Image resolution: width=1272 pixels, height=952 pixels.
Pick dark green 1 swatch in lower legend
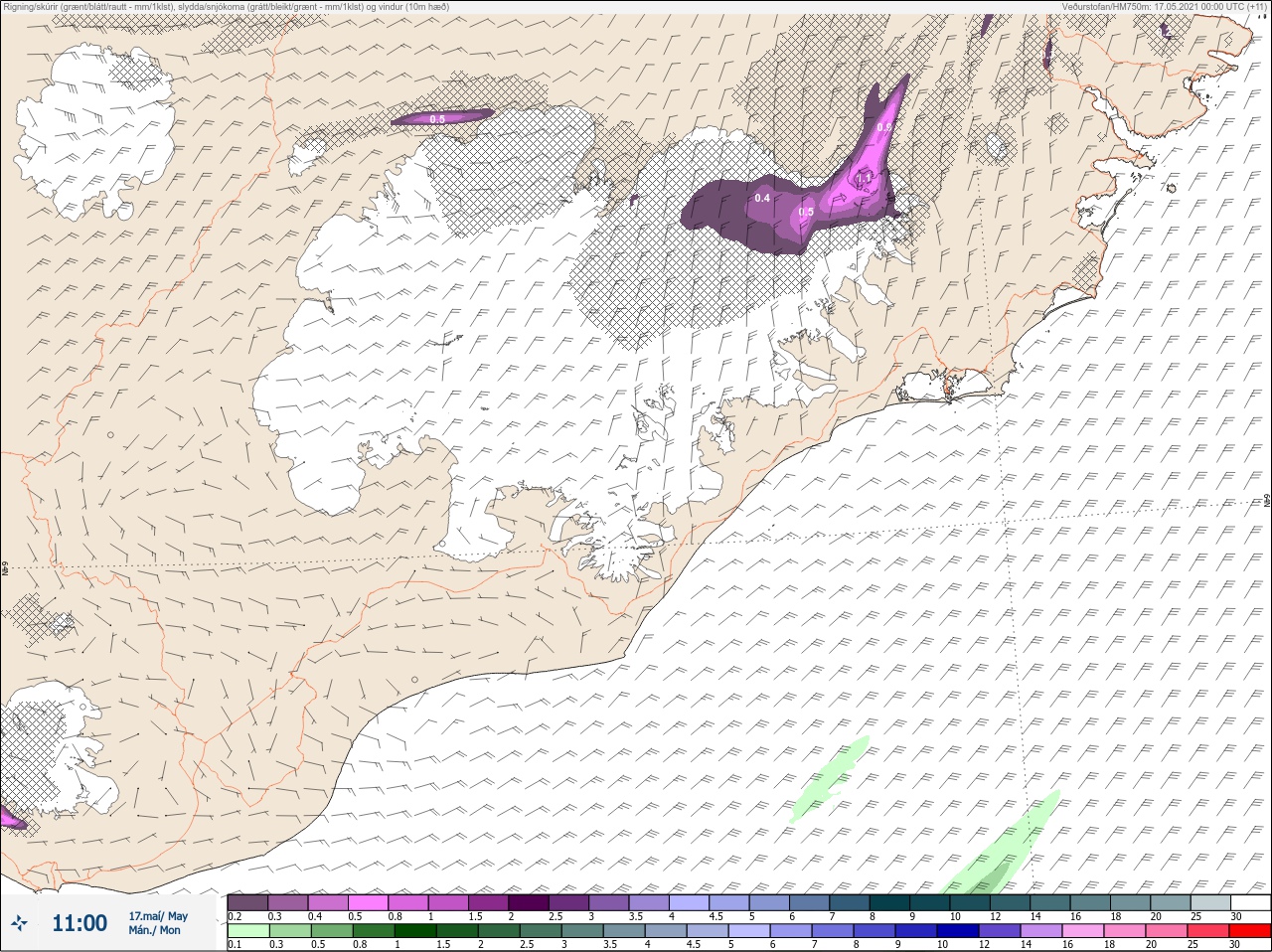415,932
